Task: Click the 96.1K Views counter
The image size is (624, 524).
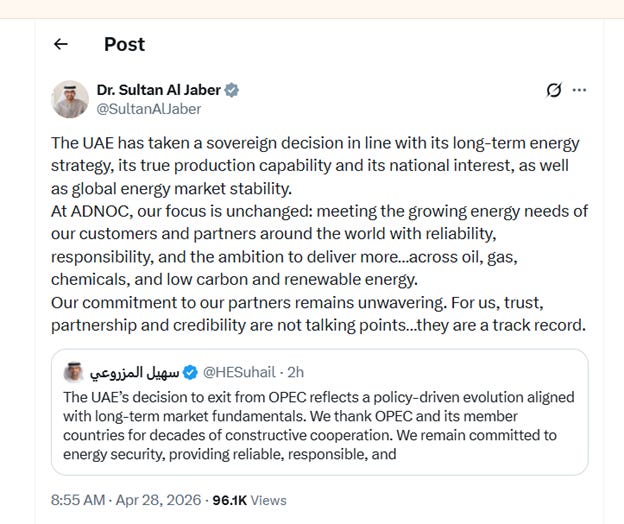Action: 250,500
